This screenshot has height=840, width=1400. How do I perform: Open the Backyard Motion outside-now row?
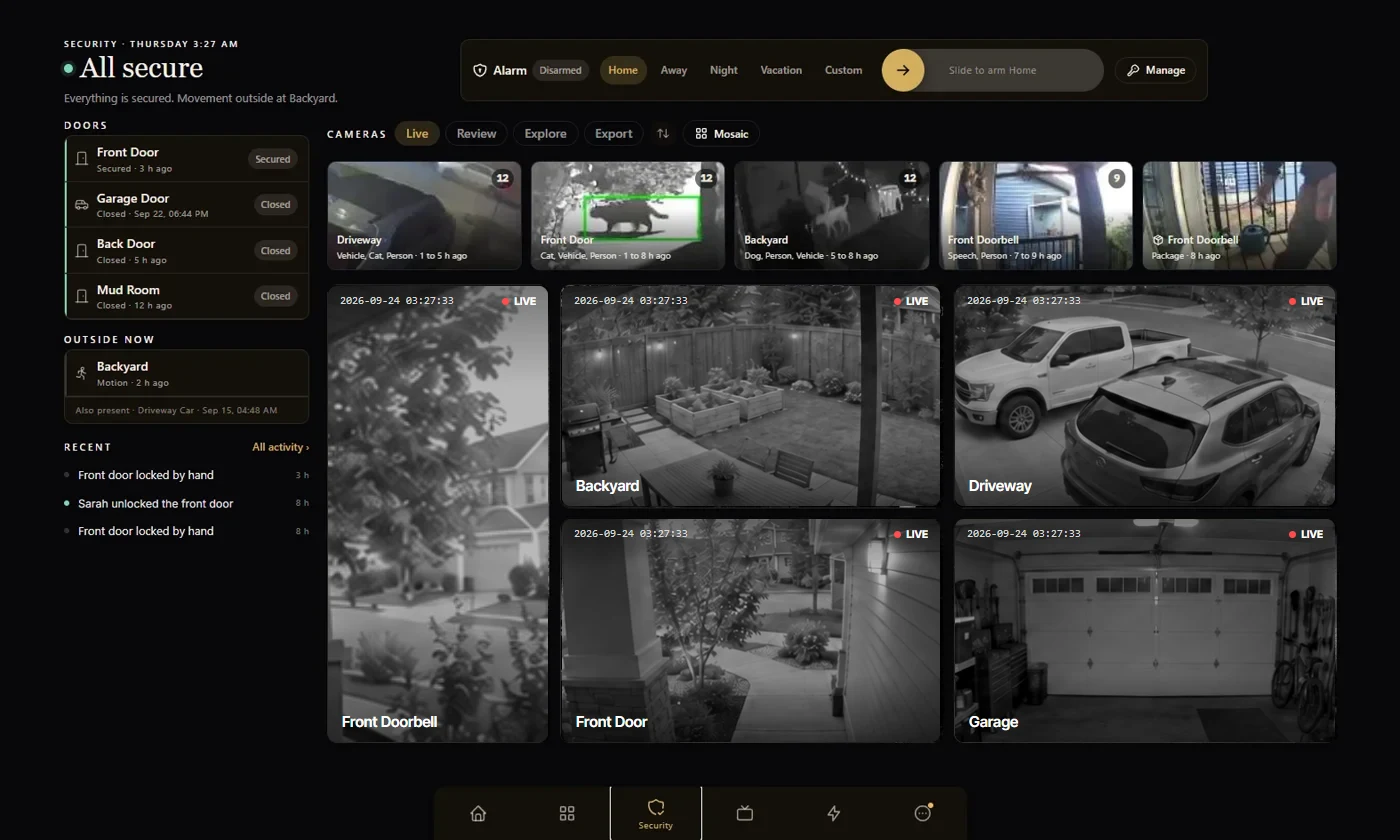click(187, 373)
